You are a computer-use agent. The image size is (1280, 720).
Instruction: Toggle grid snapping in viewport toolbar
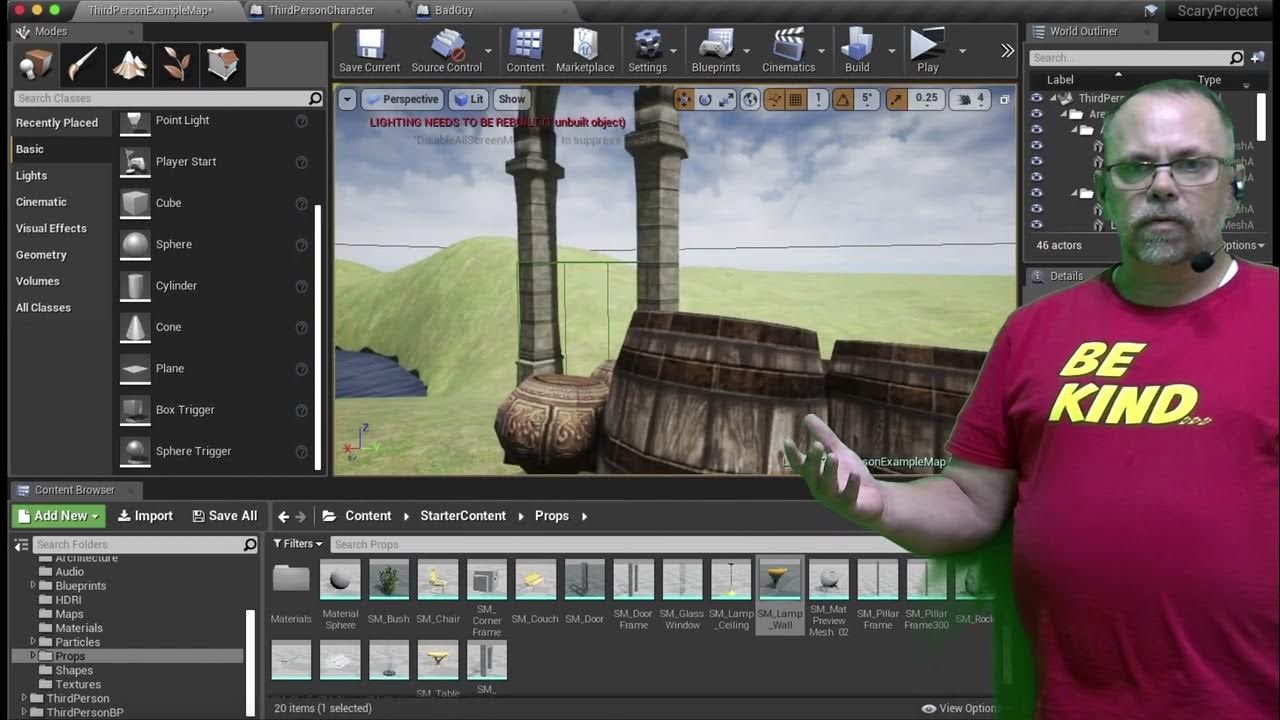(x=796, y=99)
